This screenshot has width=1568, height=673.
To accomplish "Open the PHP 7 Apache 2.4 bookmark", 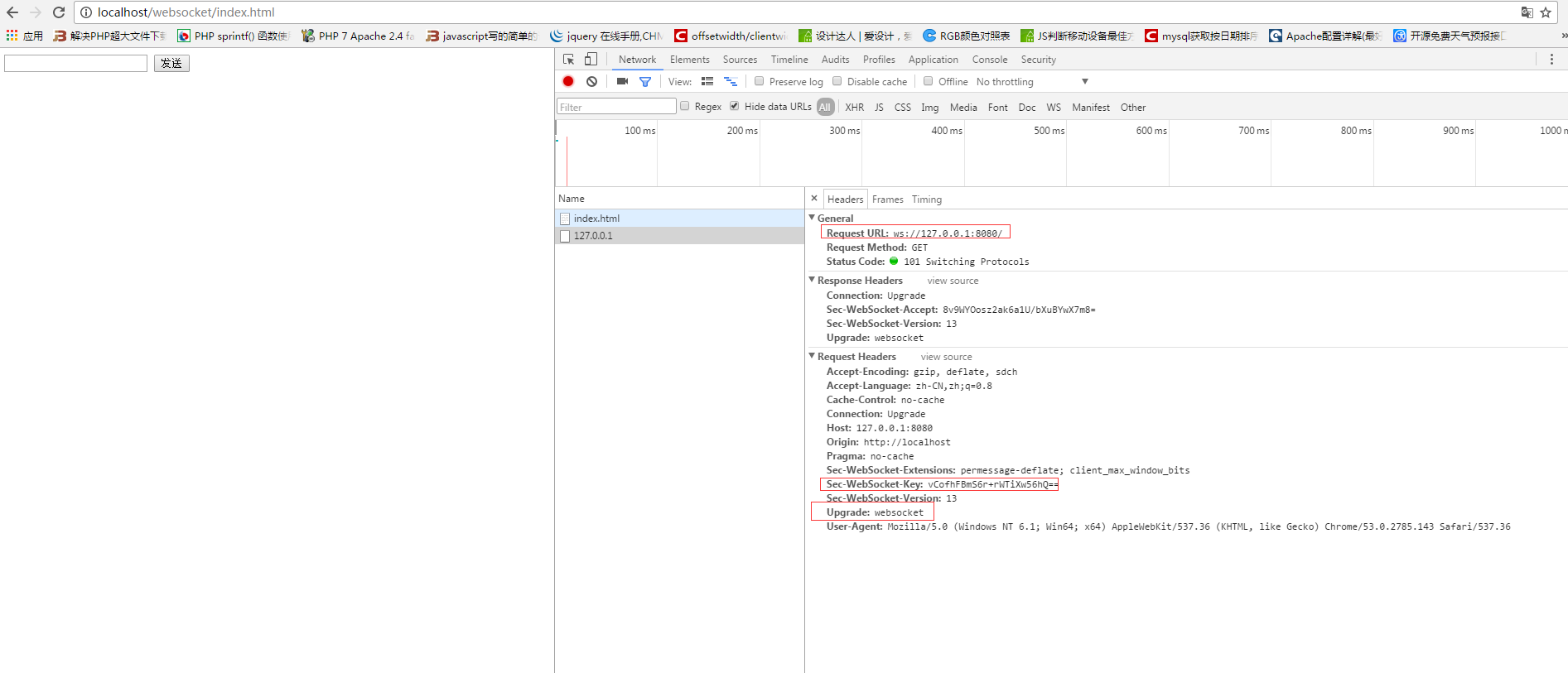I will tap(358, 36).
